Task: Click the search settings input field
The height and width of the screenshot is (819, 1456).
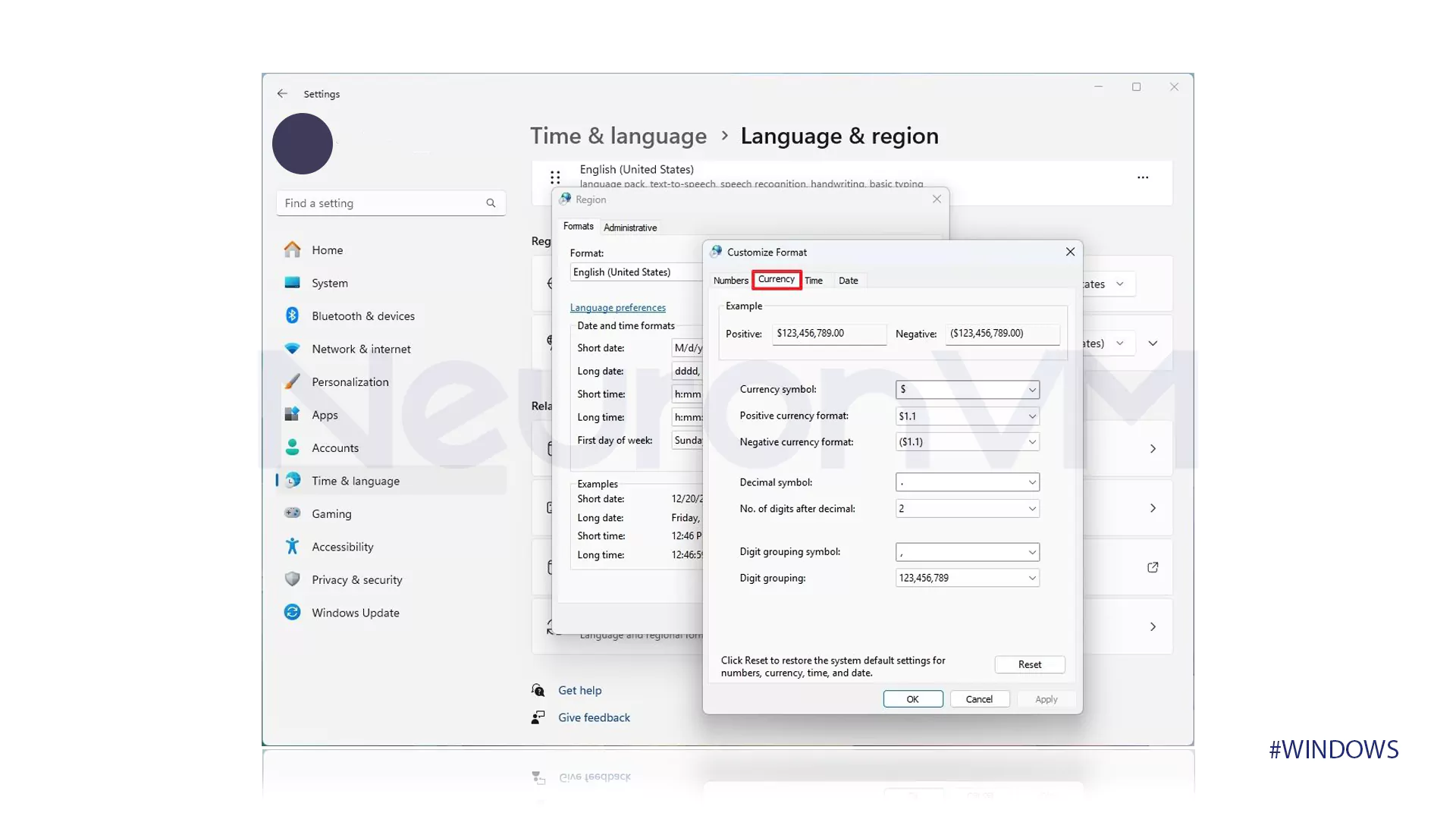Action: tap(390, 203)
